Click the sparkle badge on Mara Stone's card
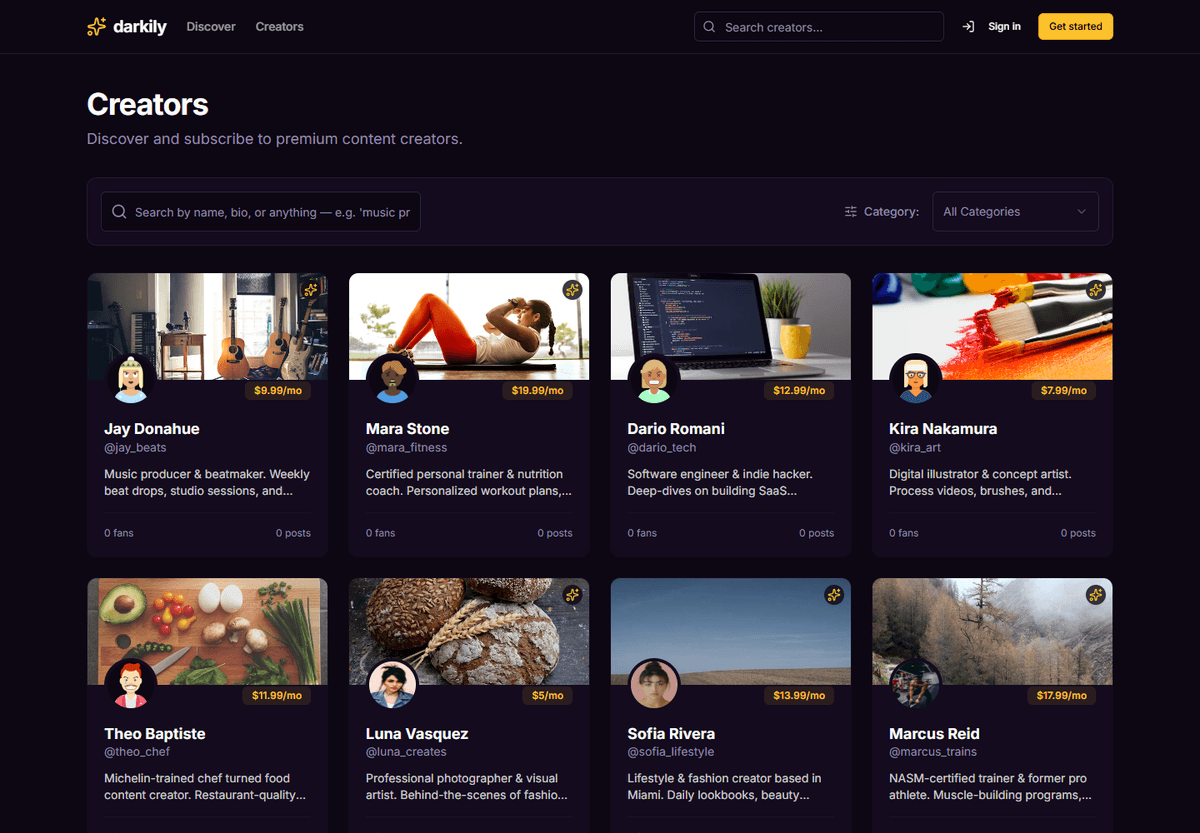The image size is (1200, 833). click(572, 290)
